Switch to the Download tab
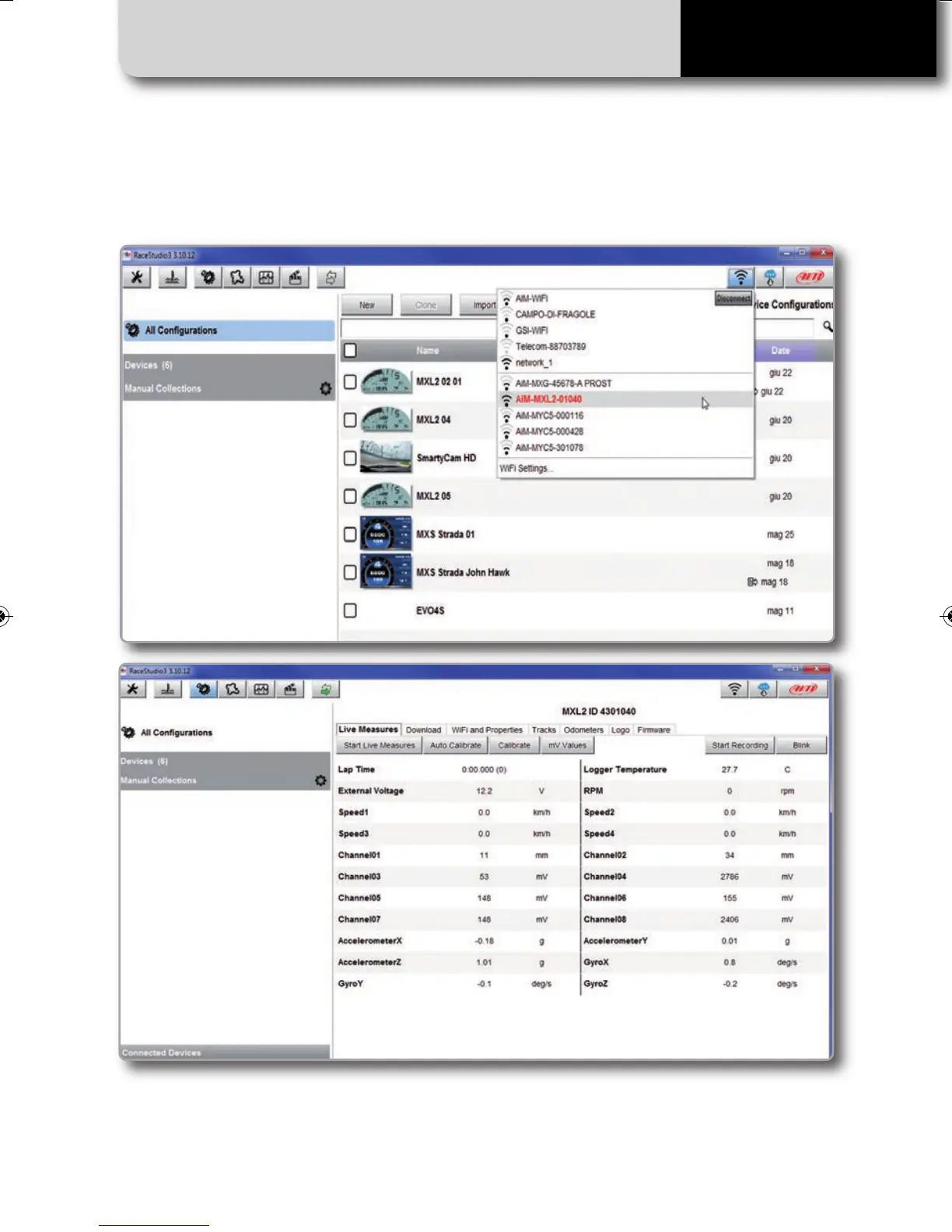952x1232 pixels. (x=424, y=730)
